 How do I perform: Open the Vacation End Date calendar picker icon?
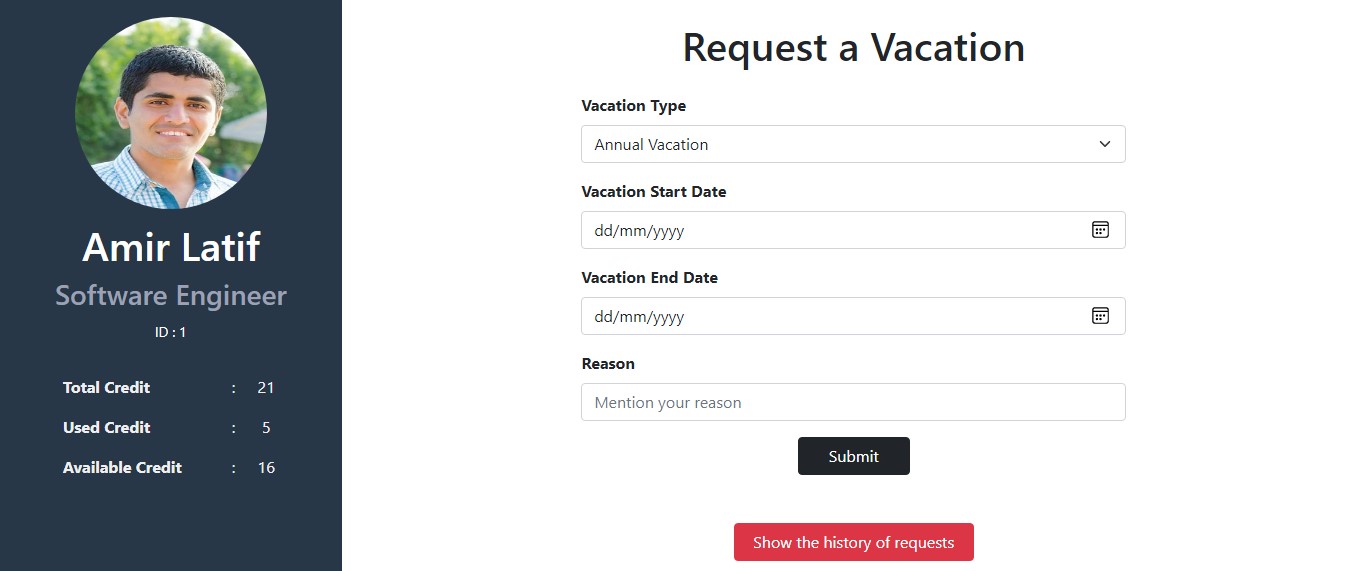click(x=1100, y=316)
